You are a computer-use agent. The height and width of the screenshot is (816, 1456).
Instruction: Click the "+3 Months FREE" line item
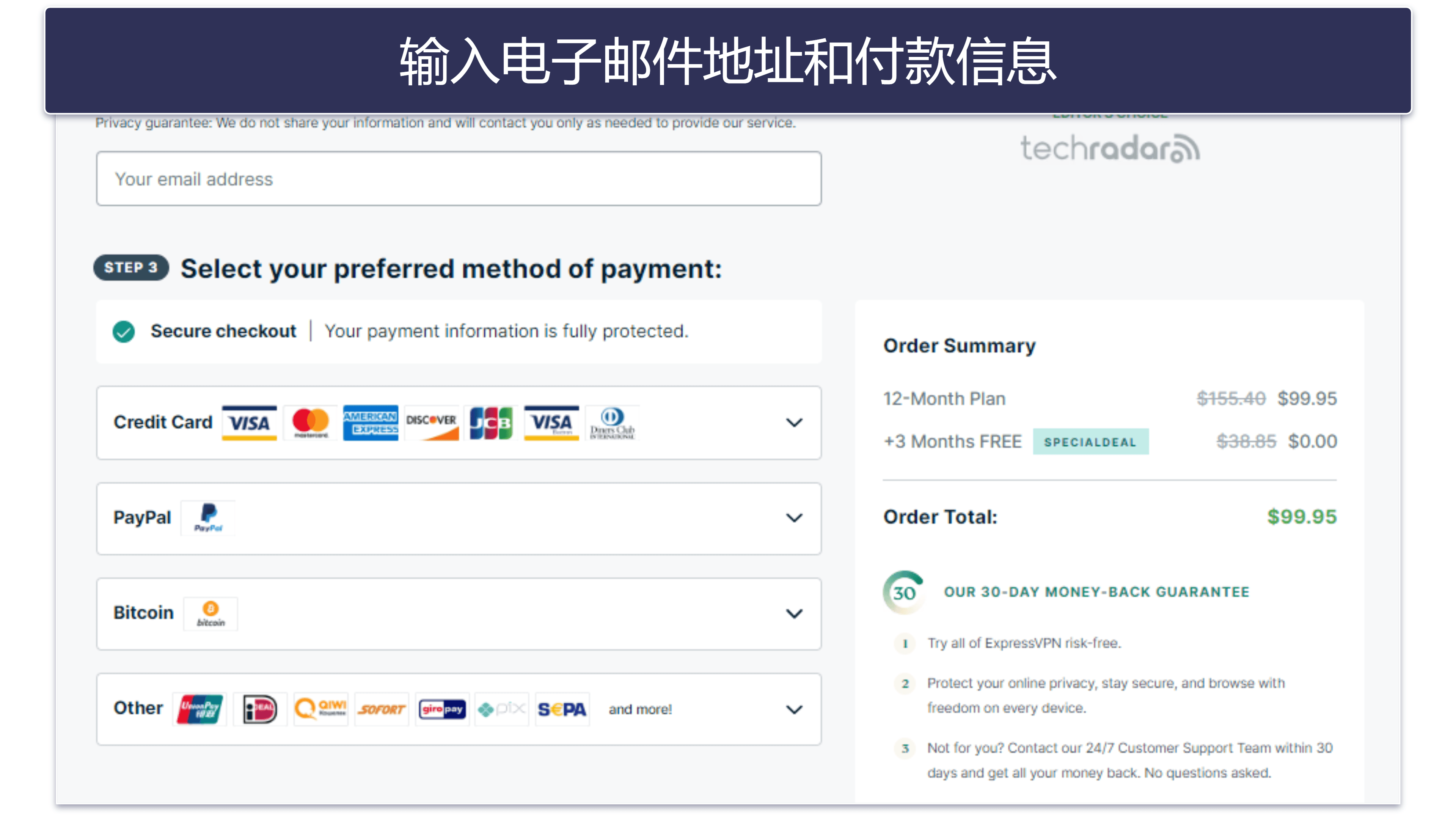point(952,441)
